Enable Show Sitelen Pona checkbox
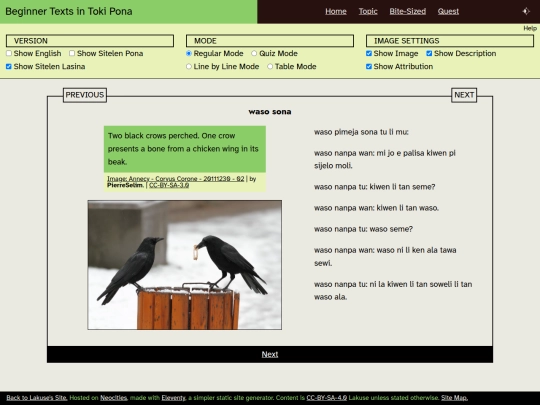Screen dimensions: 540x405 pos(72,53)
